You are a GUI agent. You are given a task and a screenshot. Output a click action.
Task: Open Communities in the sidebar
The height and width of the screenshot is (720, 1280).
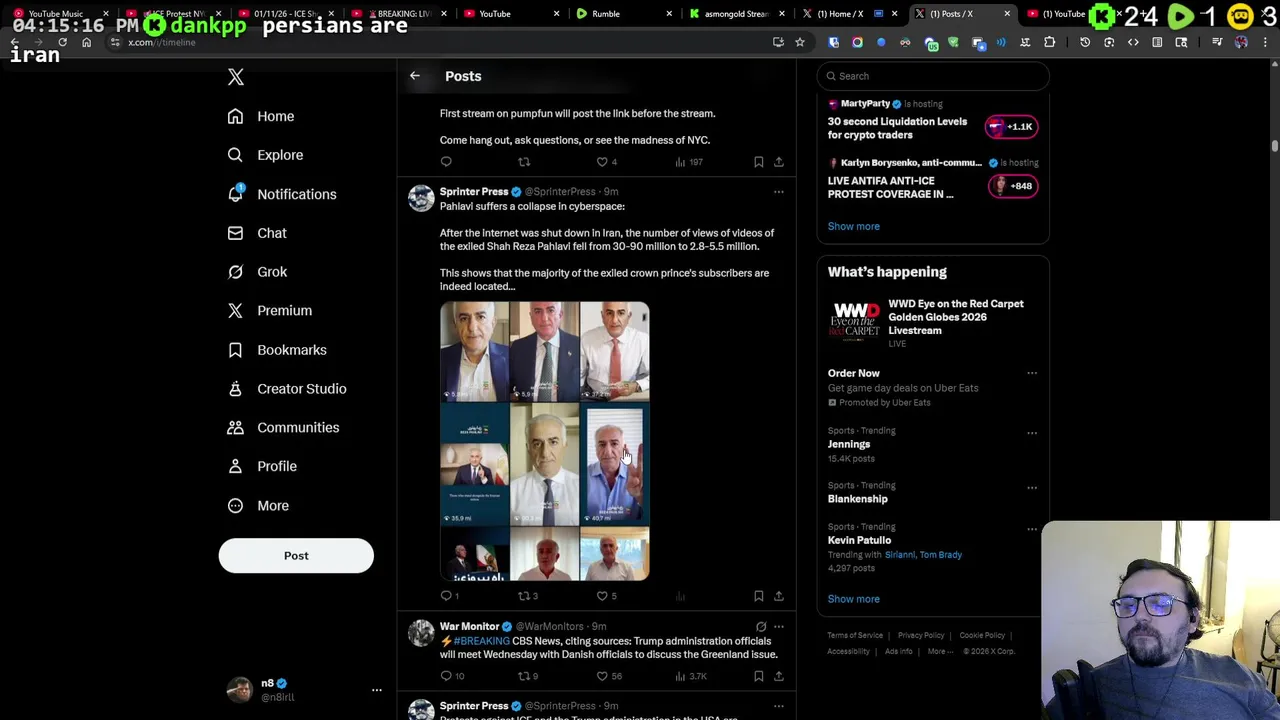click(x=283, y=428)
